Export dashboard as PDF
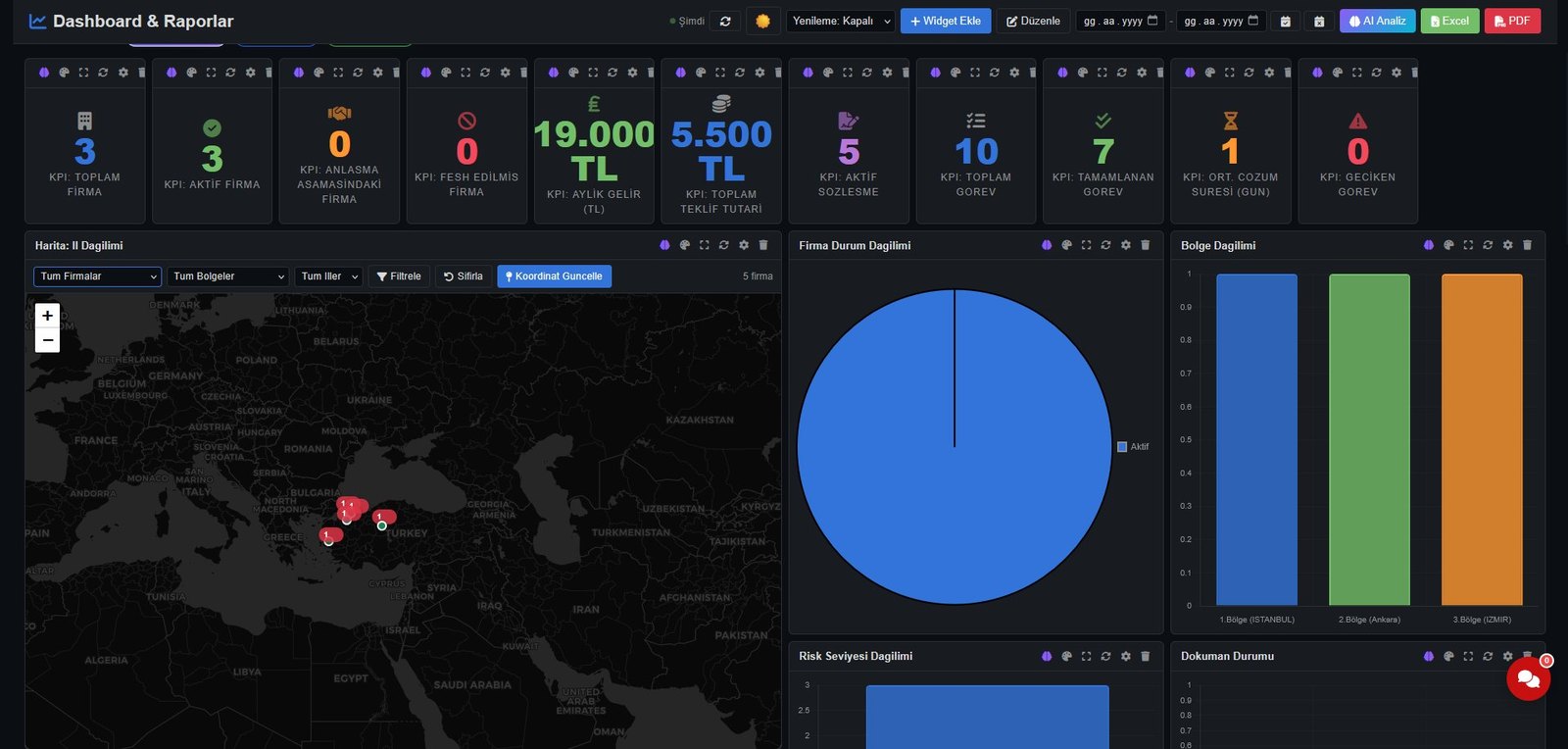This screenshot has width=1568, height=749. coord(1512,21)
